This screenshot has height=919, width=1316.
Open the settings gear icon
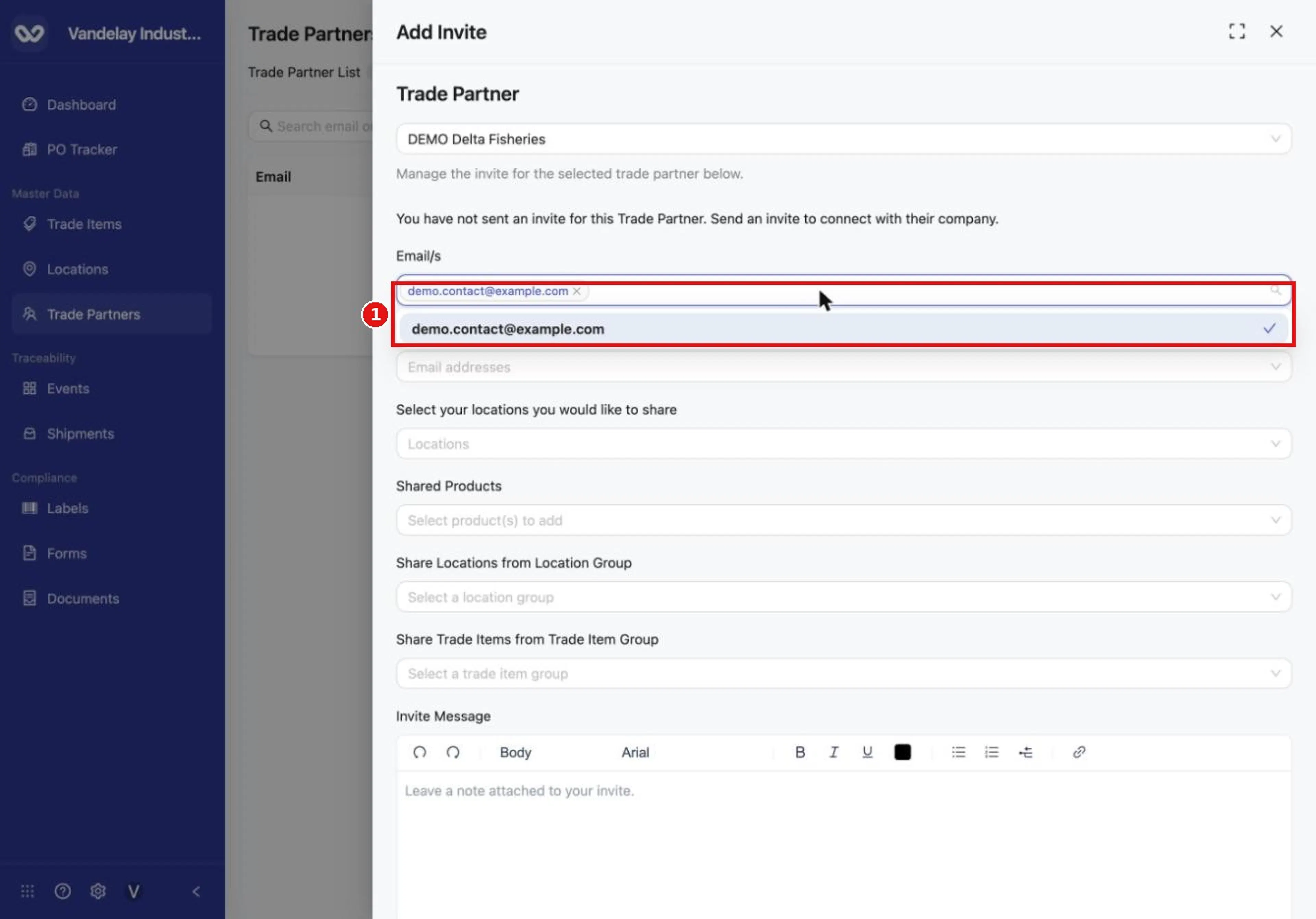pyautogui.click(x=98, y=891)
